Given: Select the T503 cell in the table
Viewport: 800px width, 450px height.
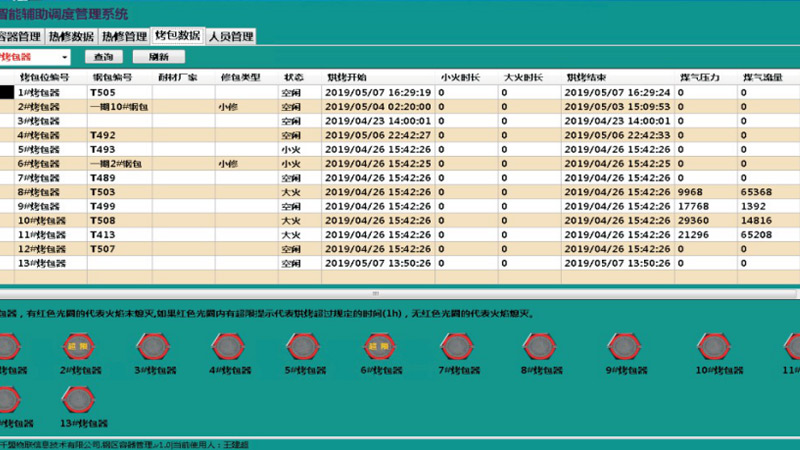Looking at the screenshot, I should tap(103, 192).
